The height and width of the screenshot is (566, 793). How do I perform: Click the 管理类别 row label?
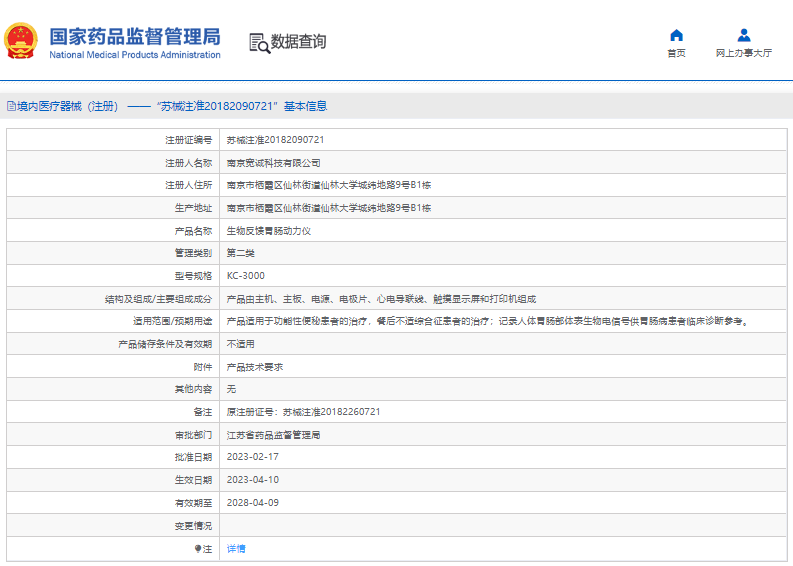pos(193,253)
